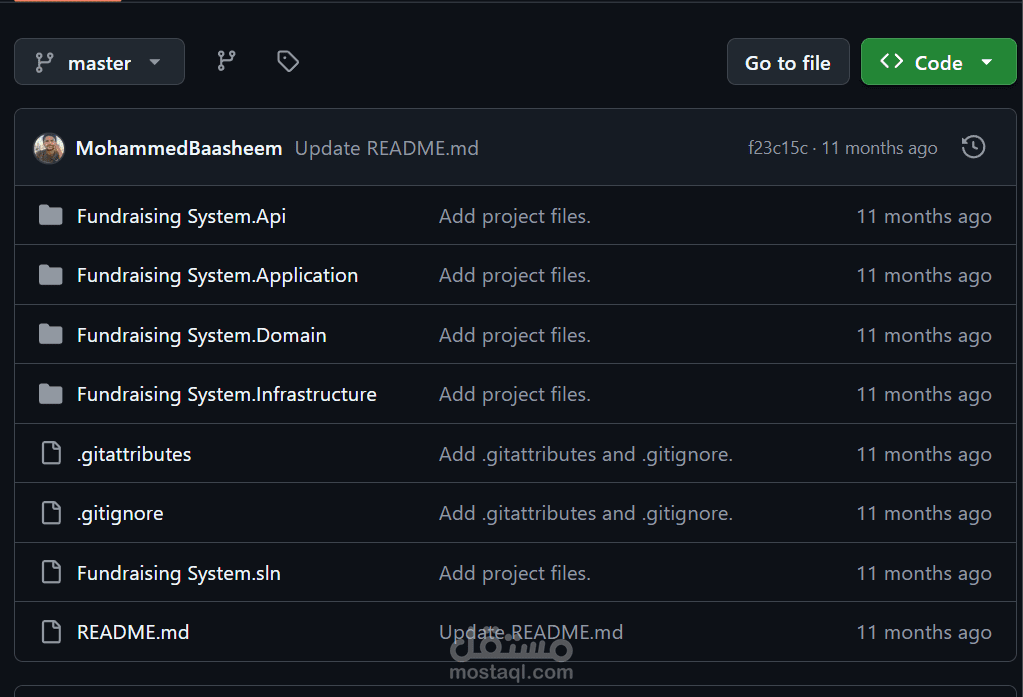1023x697 pixels.
Task: Click the .gitignore file icon
Action: [50, 512]
